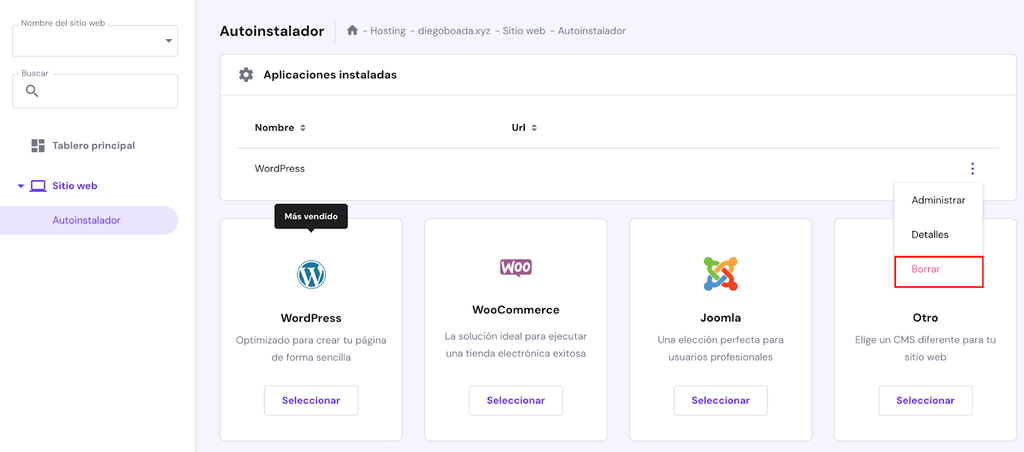Click the search magnifier icon
This screenshot has height=452, width=1024.
(x=32, y=91)
